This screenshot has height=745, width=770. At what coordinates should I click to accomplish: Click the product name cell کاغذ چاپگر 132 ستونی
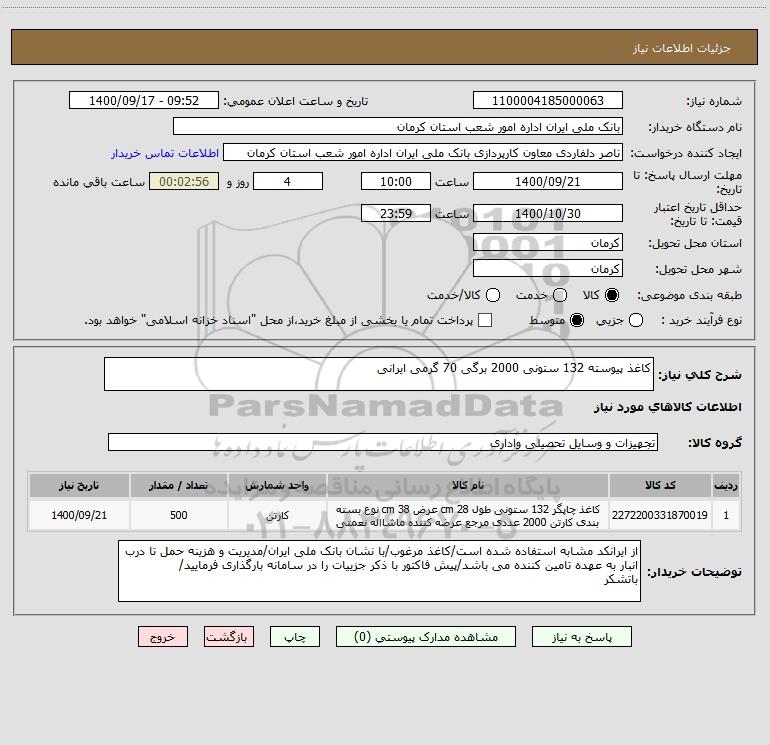468,515
